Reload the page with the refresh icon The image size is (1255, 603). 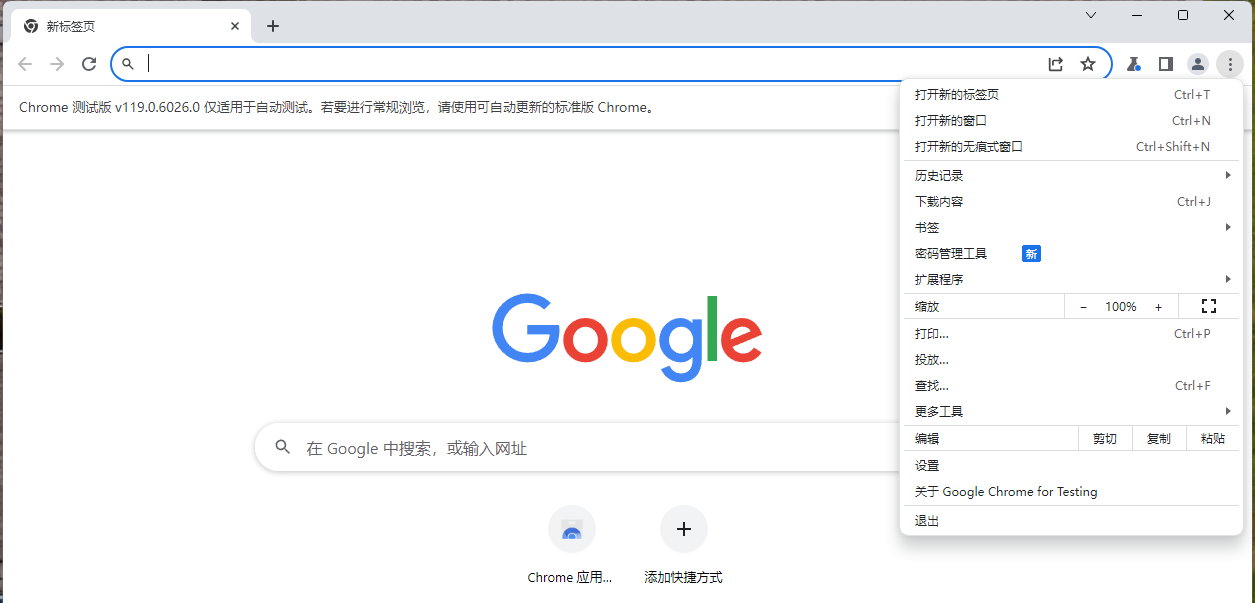(x=89, y=64)
